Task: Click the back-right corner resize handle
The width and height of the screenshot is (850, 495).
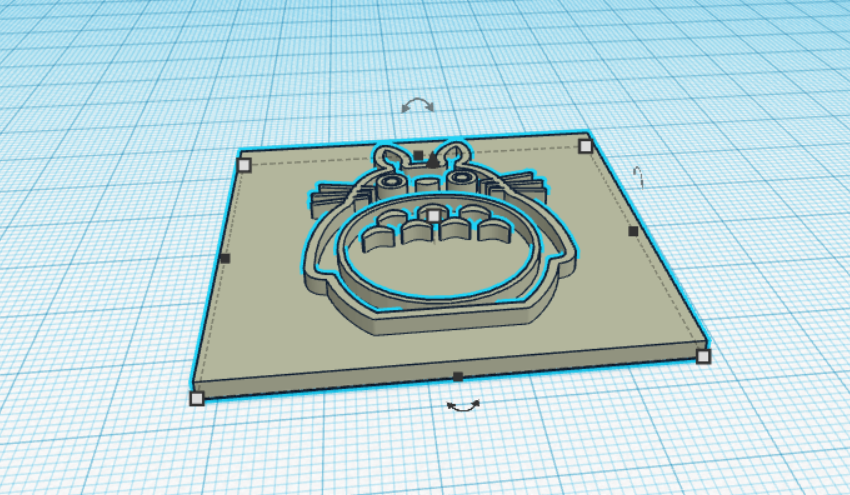Action: point(585,147)
